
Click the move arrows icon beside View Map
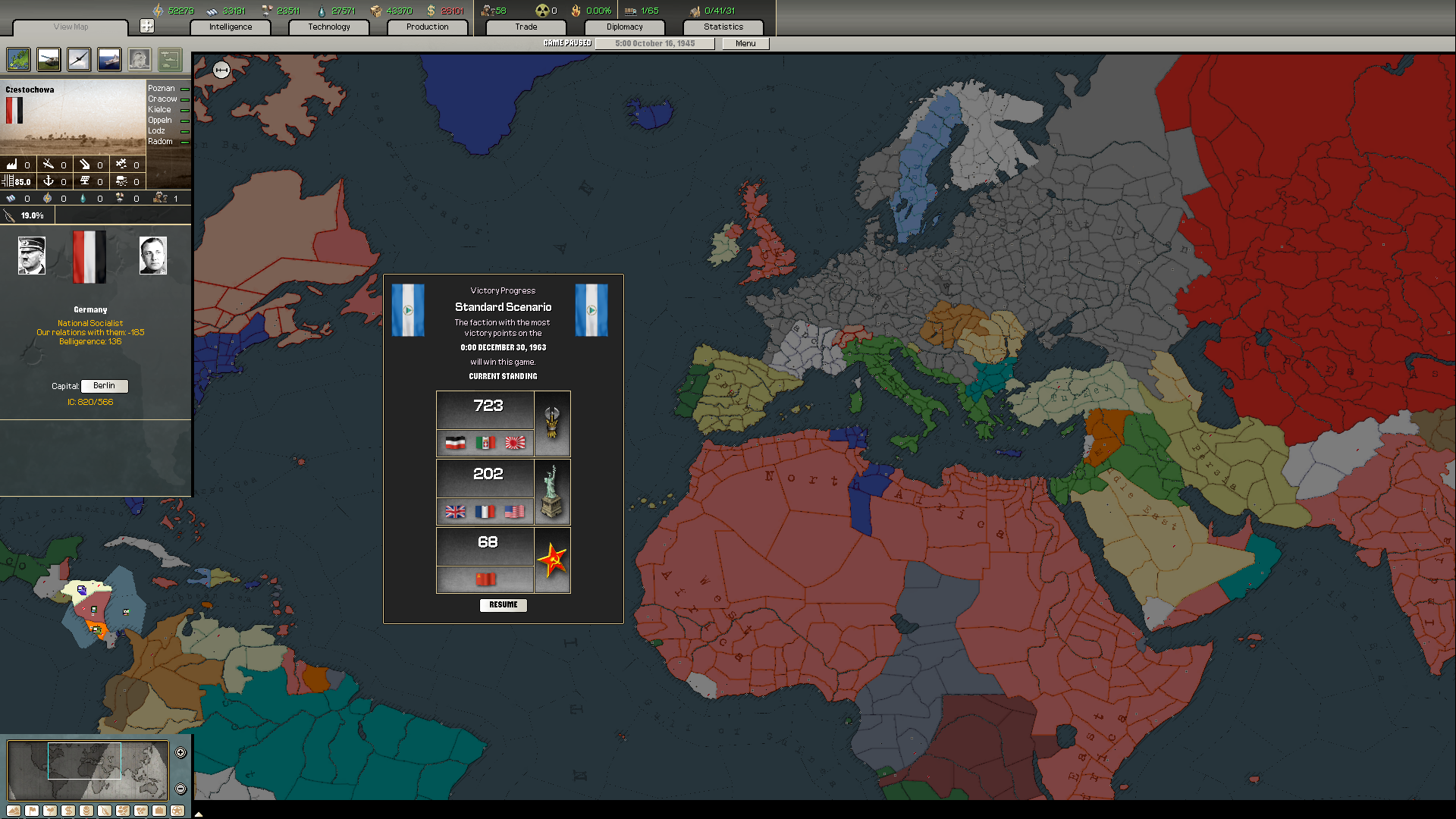click(x=147, y=27)
